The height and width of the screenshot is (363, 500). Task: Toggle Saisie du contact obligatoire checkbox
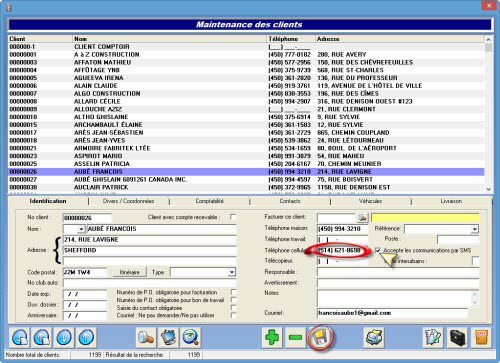(233, 307)
